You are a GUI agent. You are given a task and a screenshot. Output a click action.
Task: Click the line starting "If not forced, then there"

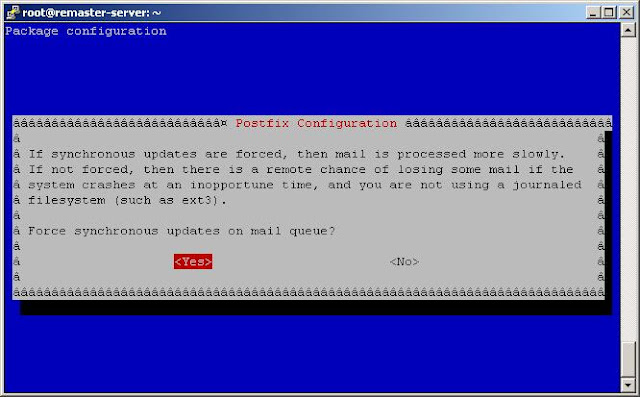[x=300, y=169]
